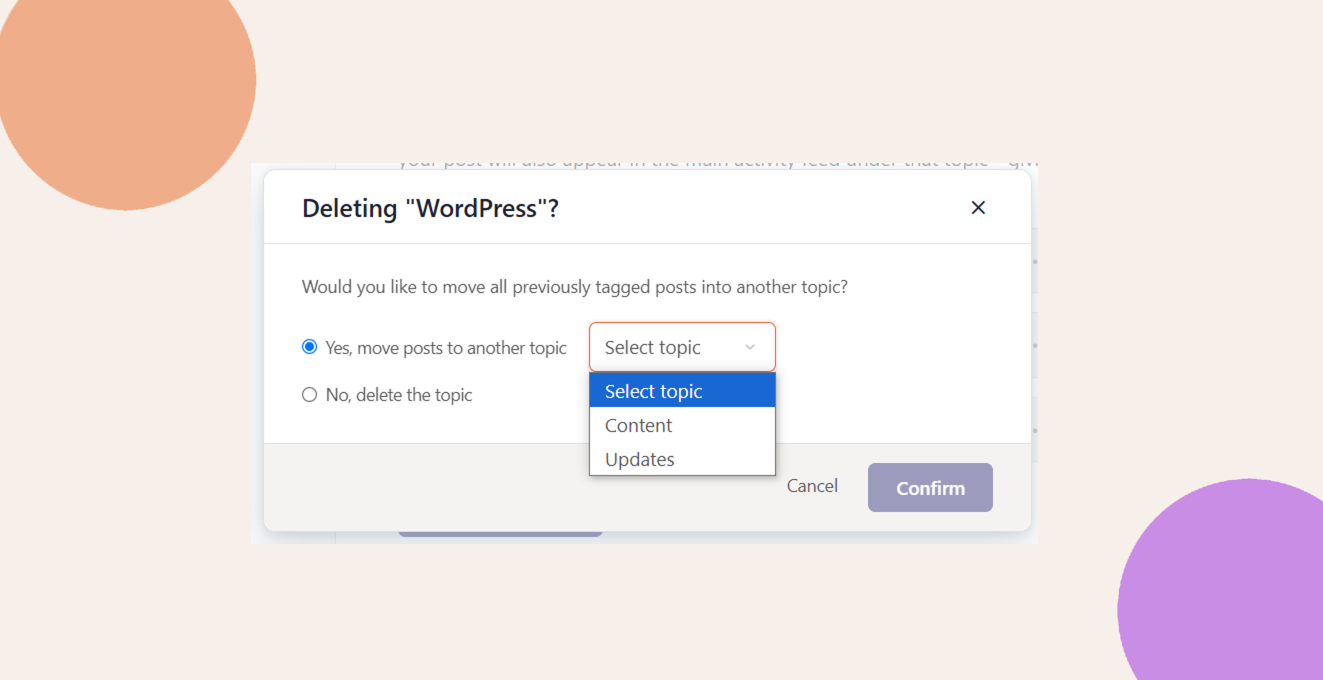Open the Select topic dropdown box
This screenshot has width=1323, height=680.
click(x=682, y=347)
